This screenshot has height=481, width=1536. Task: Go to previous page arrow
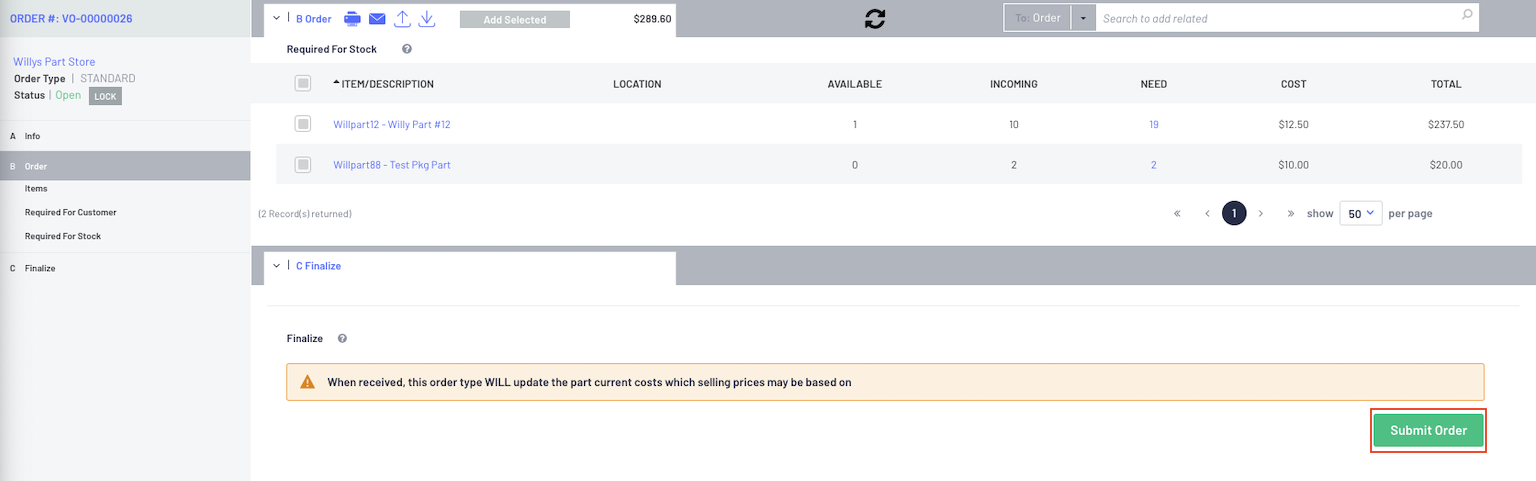[1207, 213]
